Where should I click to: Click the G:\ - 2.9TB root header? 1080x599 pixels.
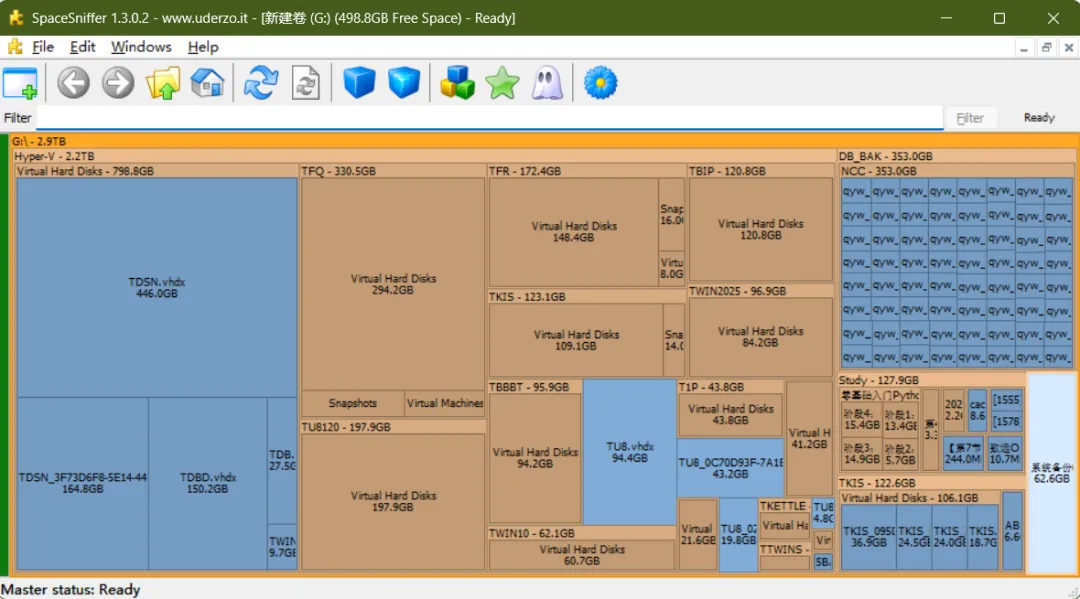tap(543, 141)
